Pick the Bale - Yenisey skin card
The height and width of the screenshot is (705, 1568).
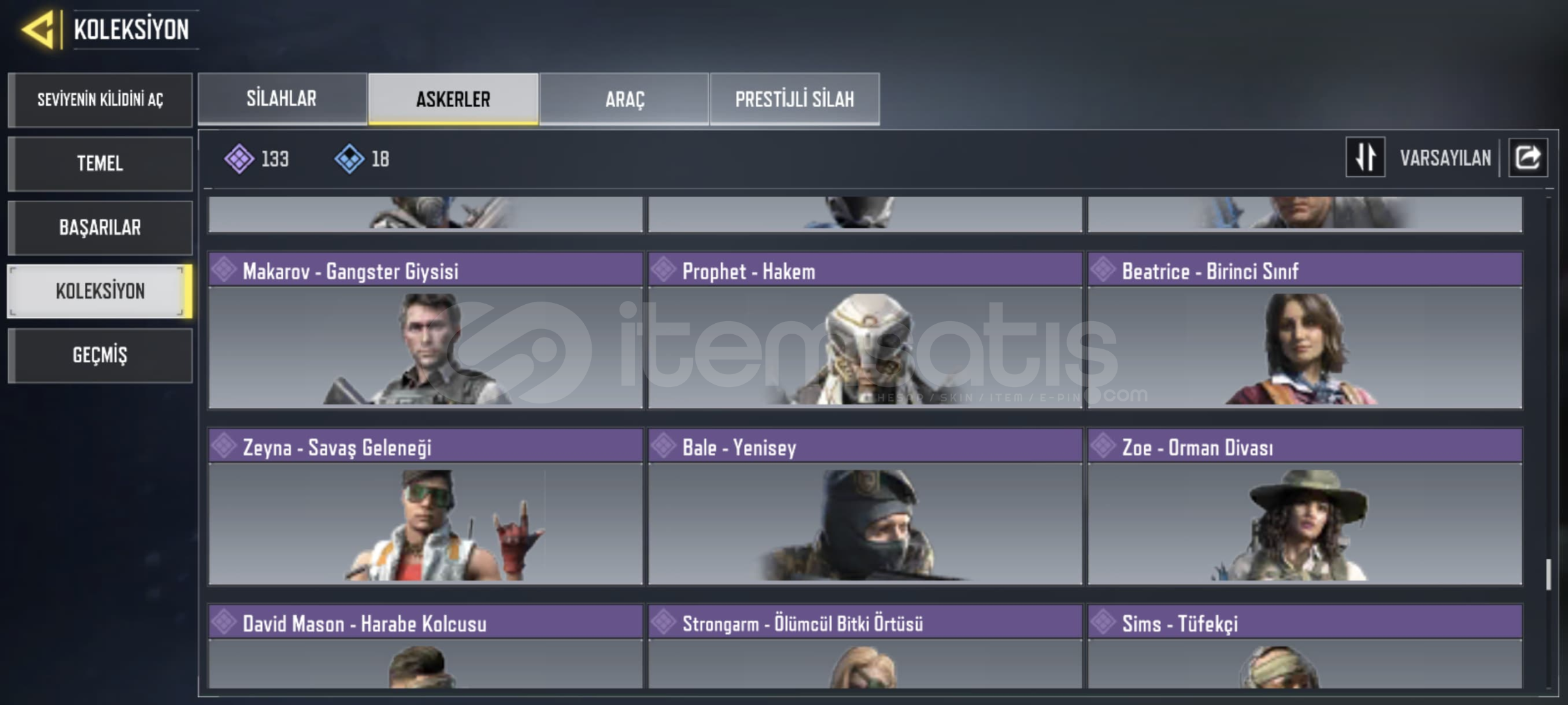pyautogui.click(x=865, y=507)
